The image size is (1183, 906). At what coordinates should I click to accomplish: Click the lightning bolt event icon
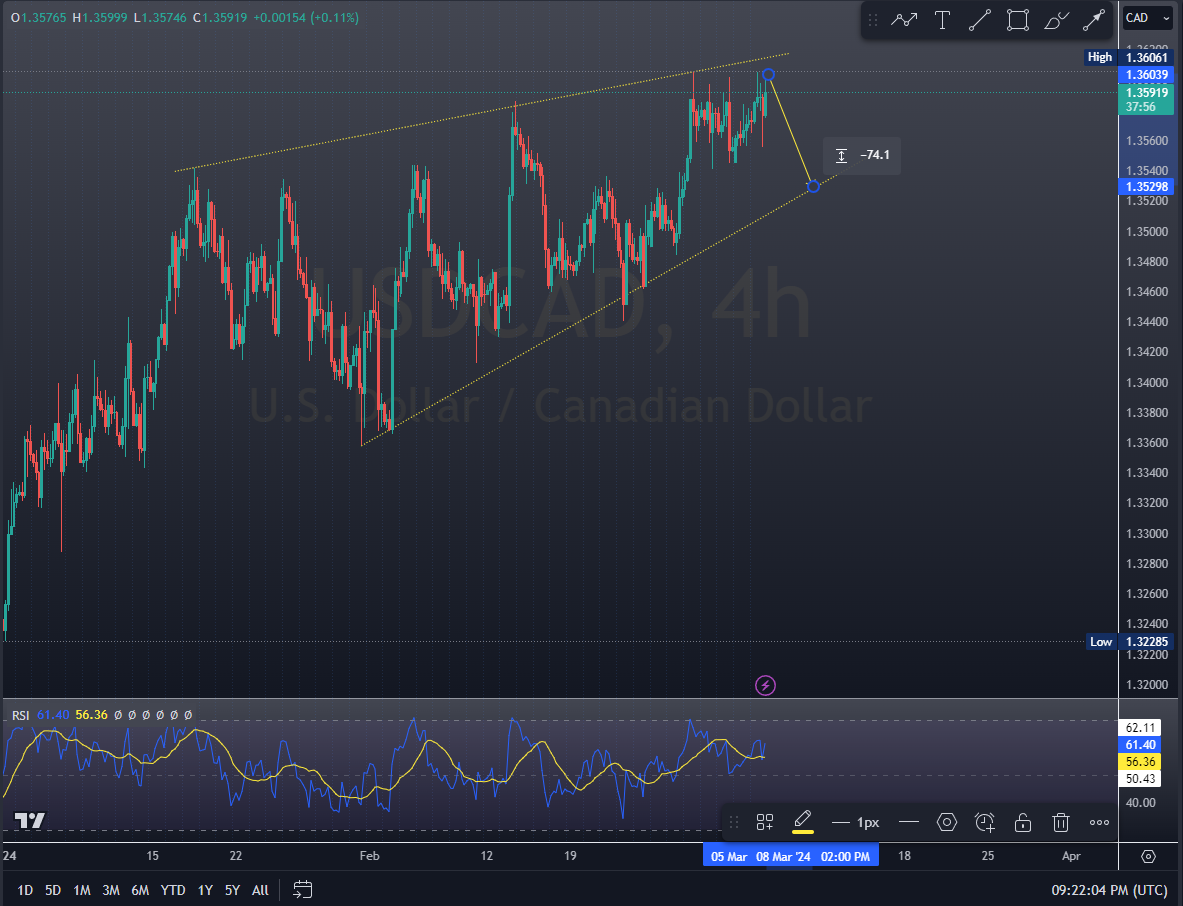(x=765, y=685)
